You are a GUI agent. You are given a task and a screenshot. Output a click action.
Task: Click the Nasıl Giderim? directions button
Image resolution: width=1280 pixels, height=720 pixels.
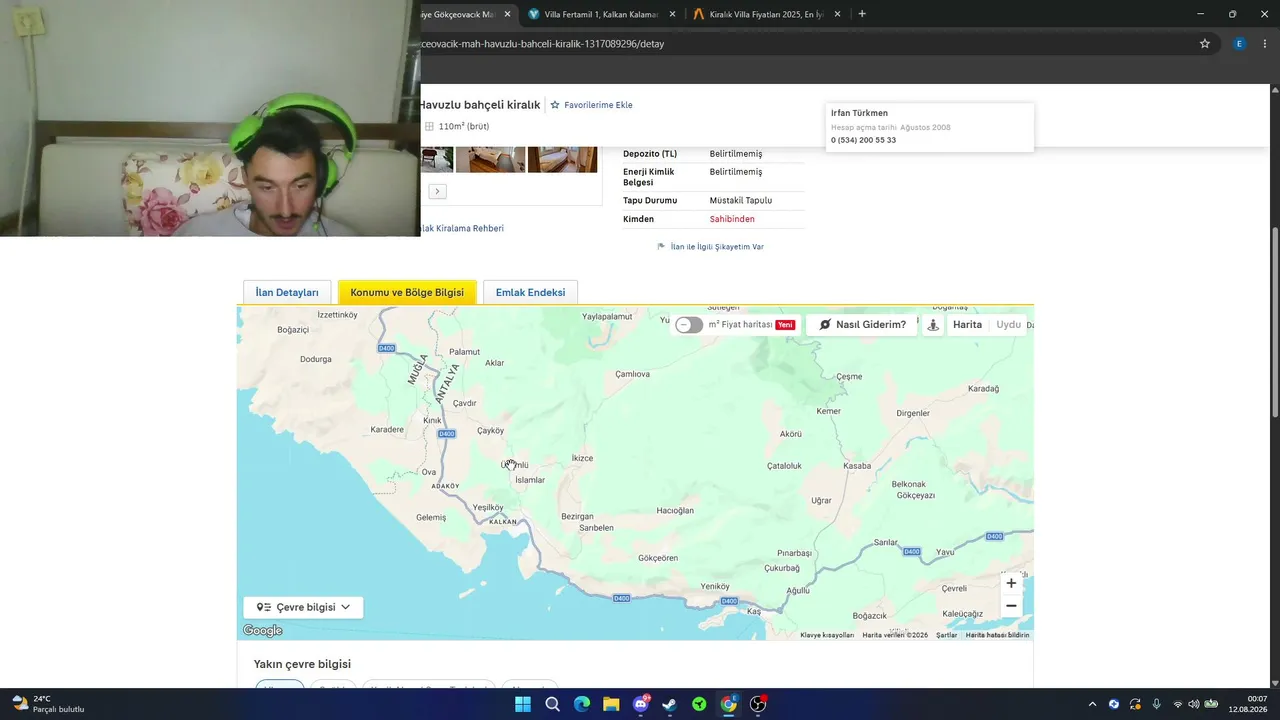pos(862,325)
